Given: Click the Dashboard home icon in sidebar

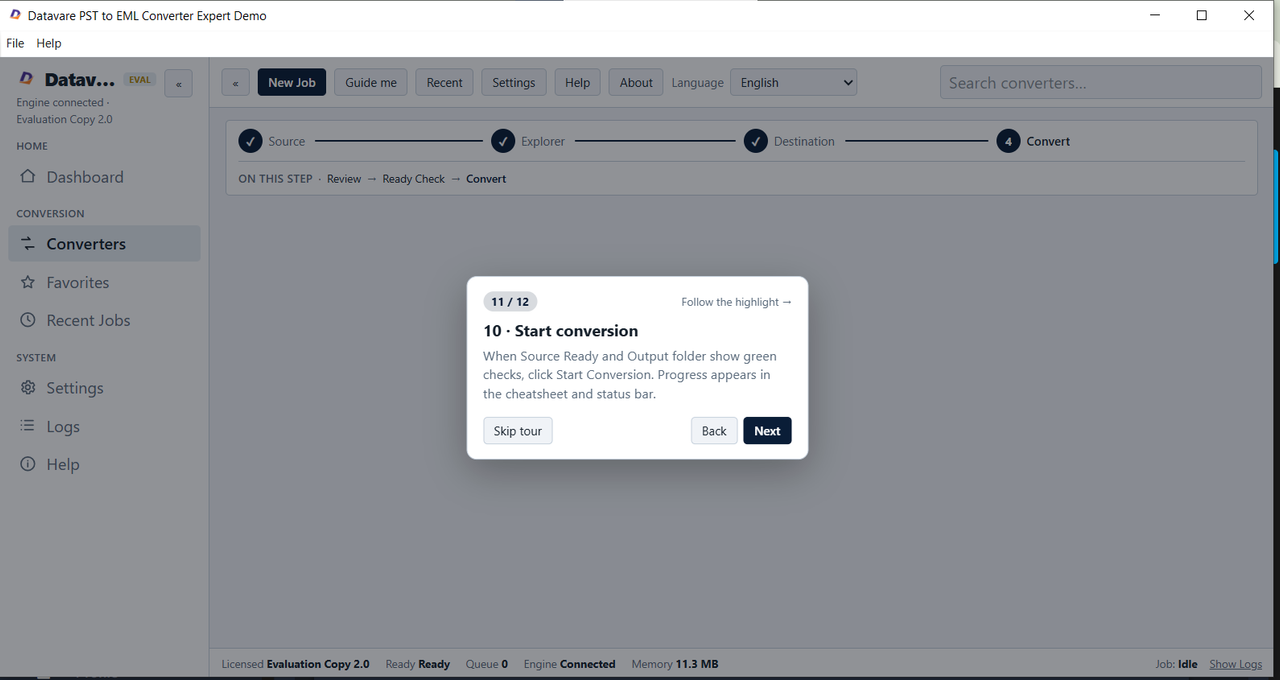Looking at the screenshot, I should (x=28, y=177).
